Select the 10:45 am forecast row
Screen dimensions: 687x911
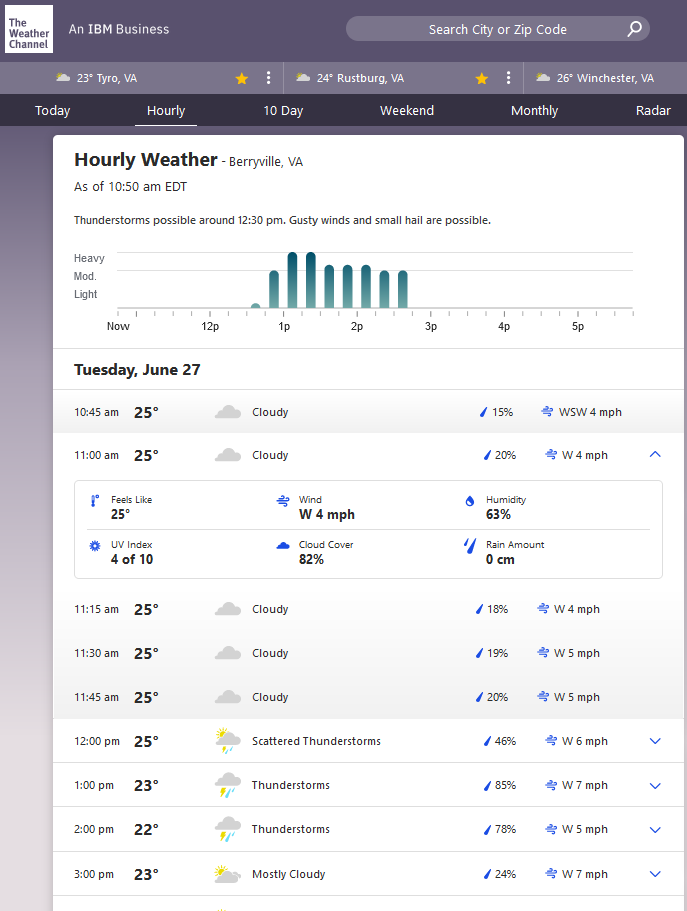click(368, 412)
